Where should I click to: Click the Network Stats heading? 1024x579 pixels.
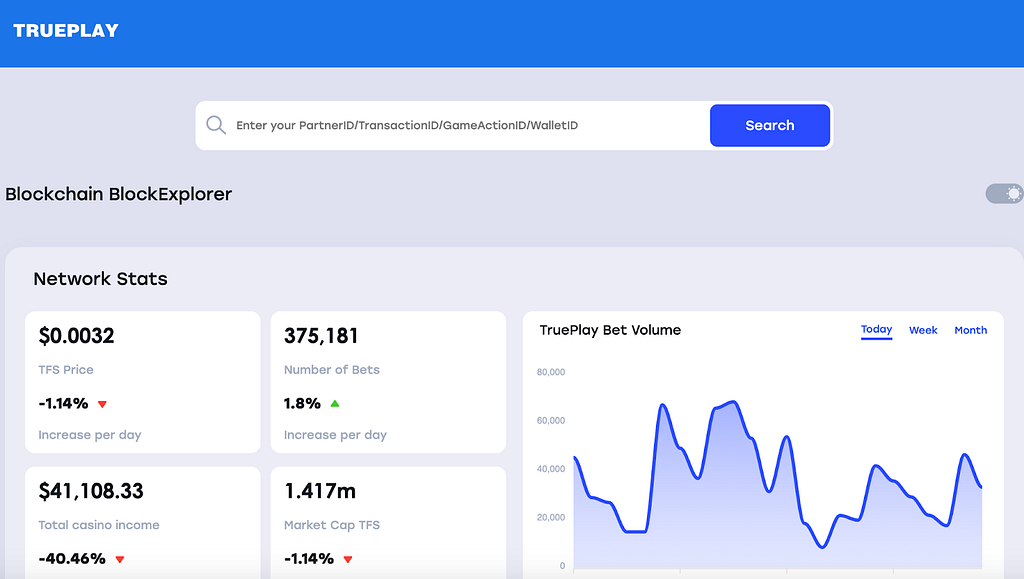coord(101,279)
